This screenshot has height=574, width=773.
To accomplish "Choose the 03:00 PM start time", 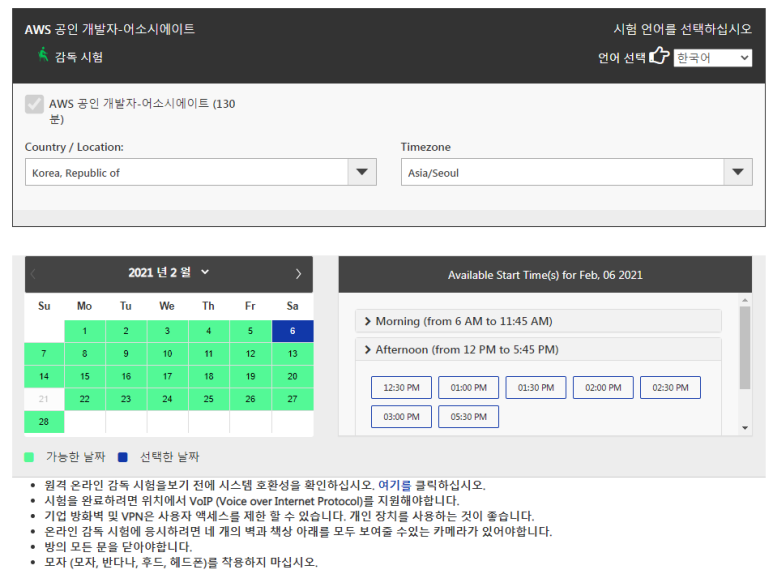I will (401, 417).
